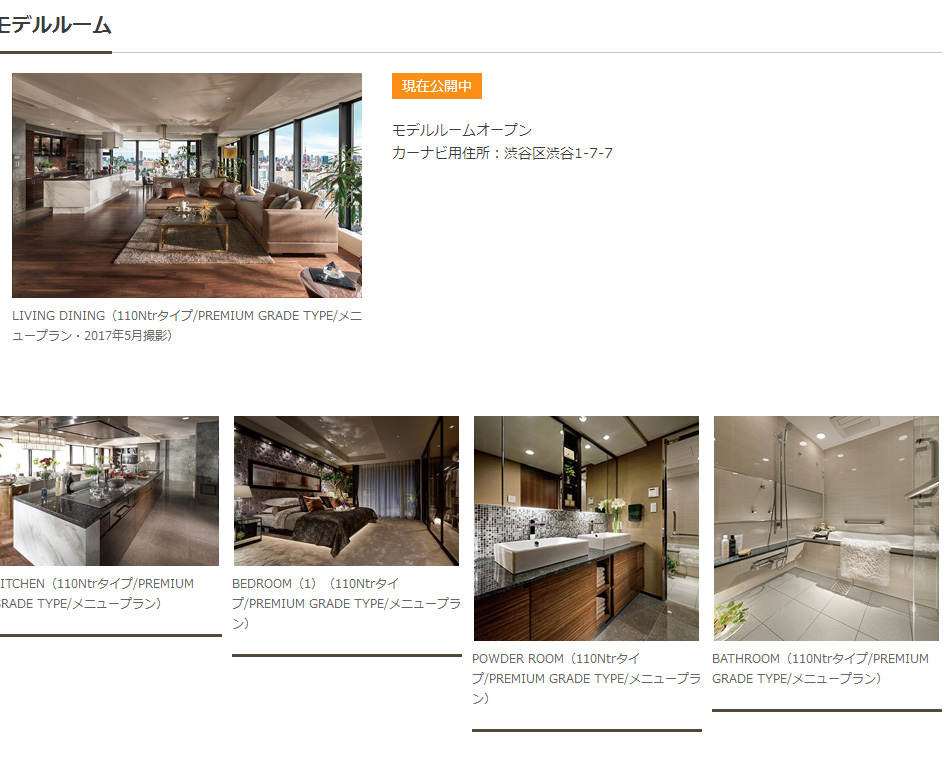950x759 pixels.
Task: Click the orange 現在公開中 badge
Action: (437, 86)
